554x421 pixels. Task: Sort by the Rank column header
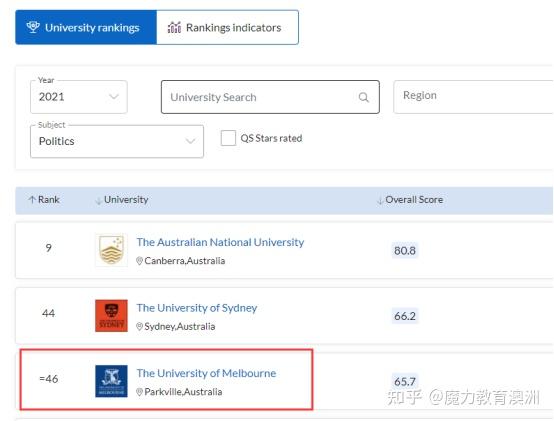(x=44, y=200)
